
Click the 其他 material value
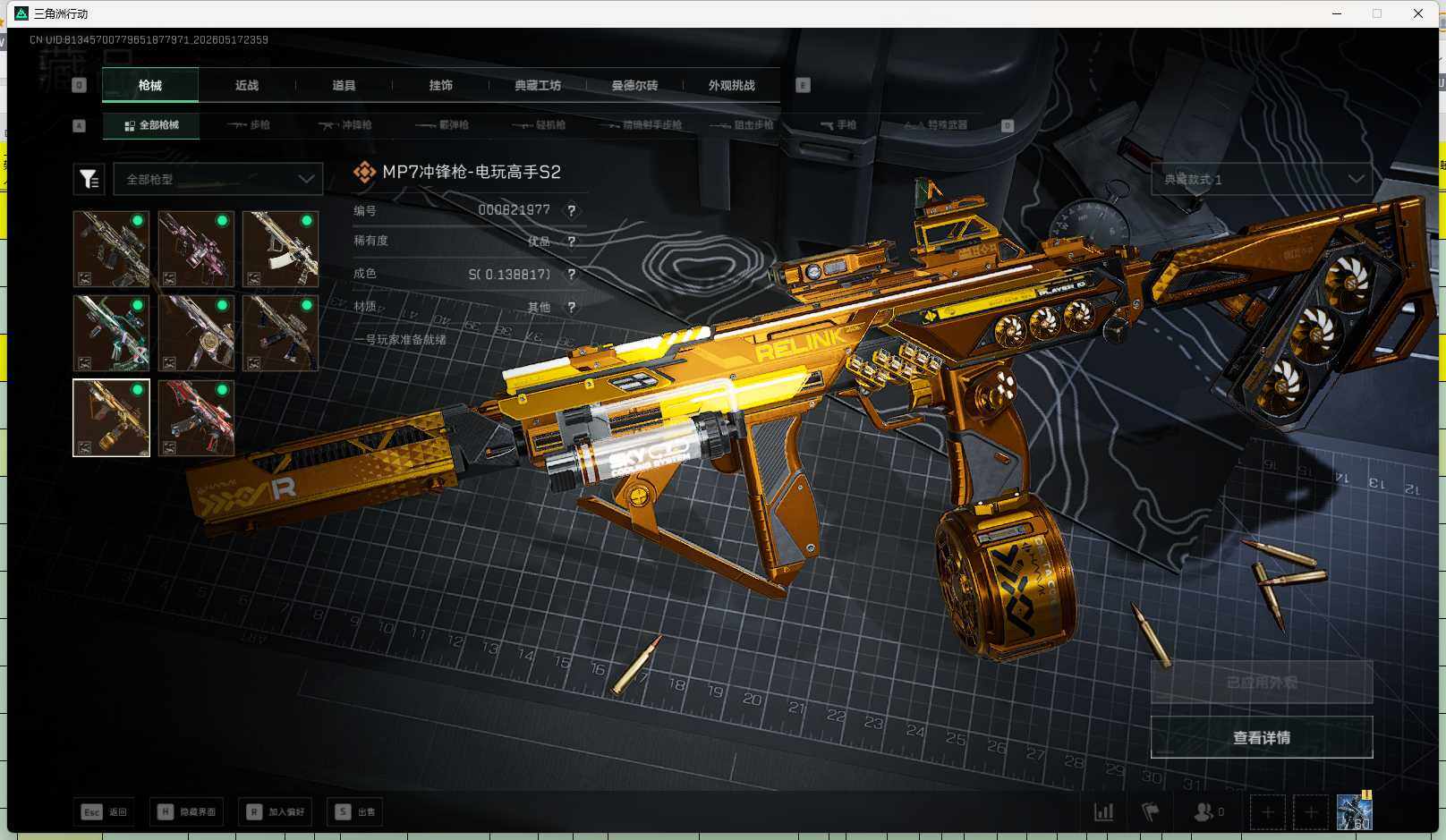539,307
